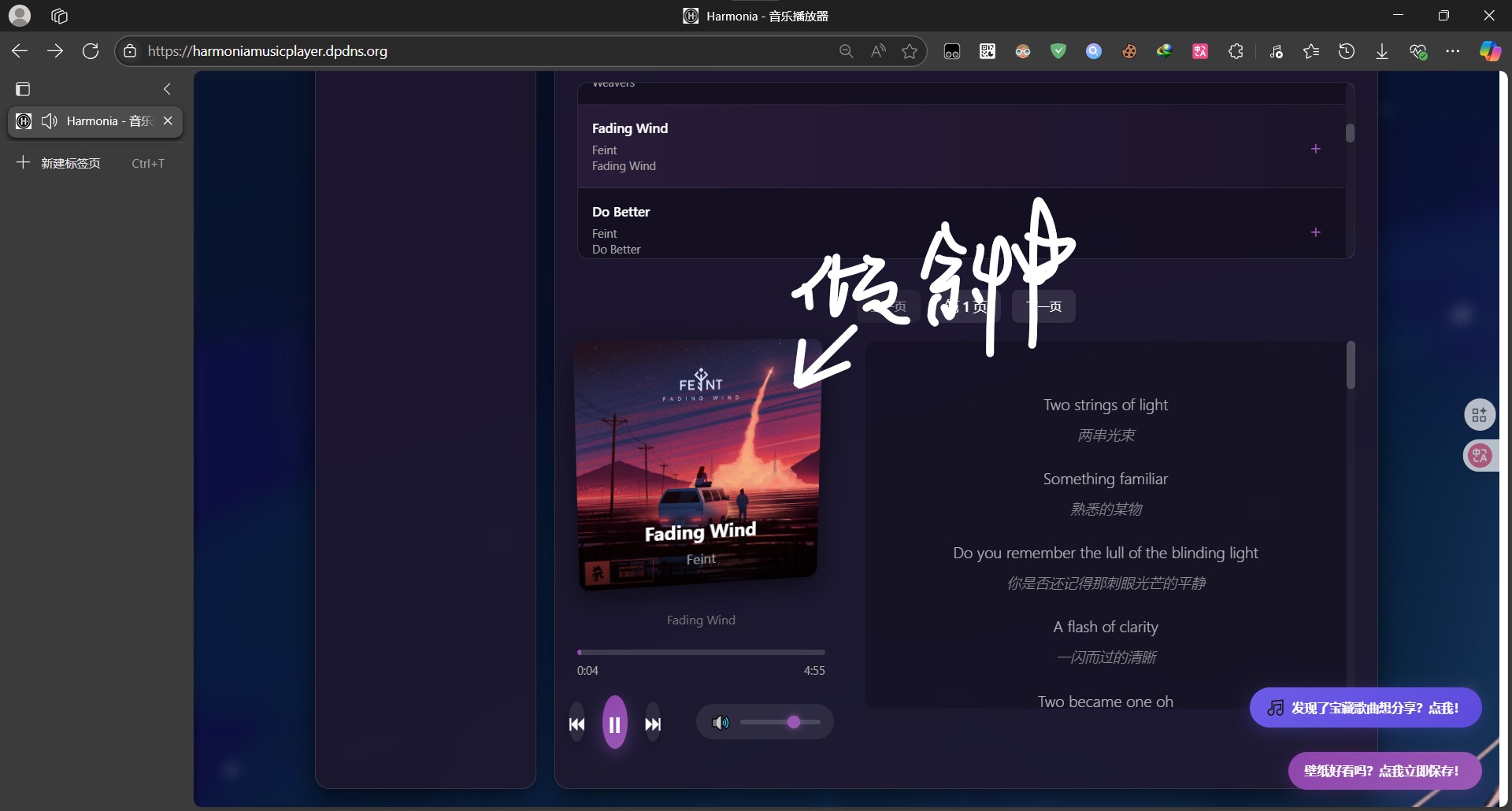Click the site lock info icon

point(131,51)
